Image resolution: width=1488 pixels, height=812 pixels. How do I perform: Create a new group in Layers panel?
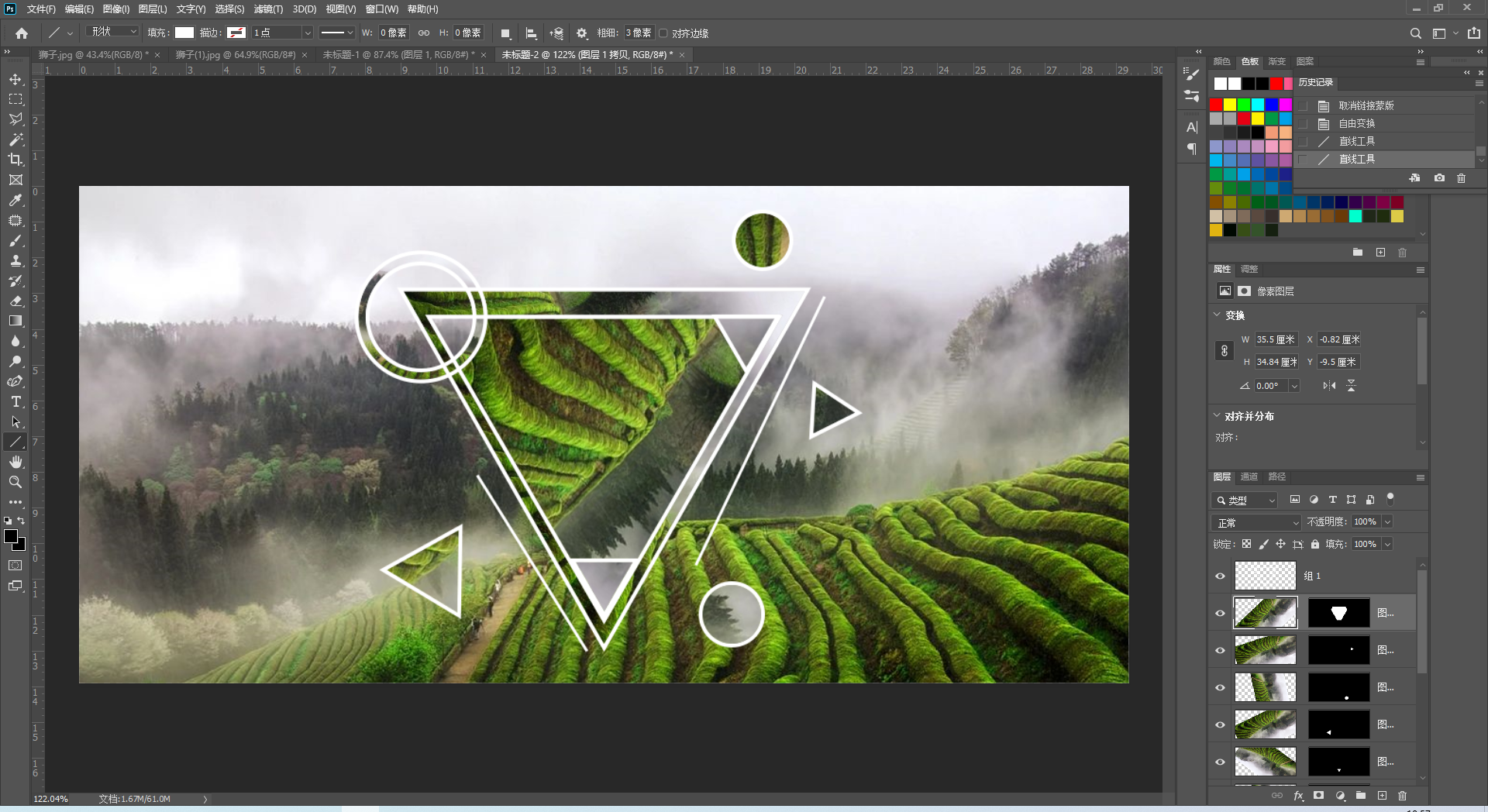click(x=1361, y=796)
